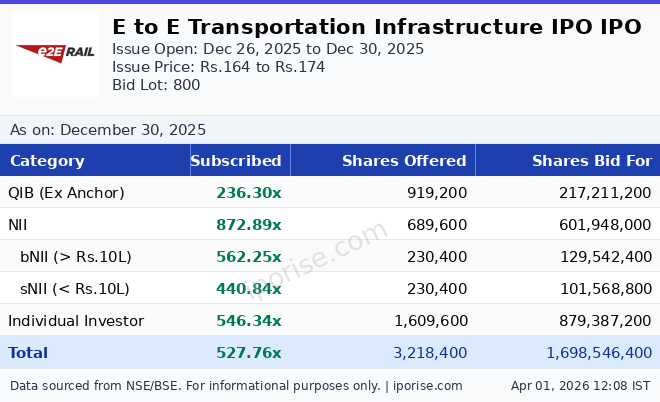
Task: Click the 527.76x total subscription figure
Action: tap(249, 353)
